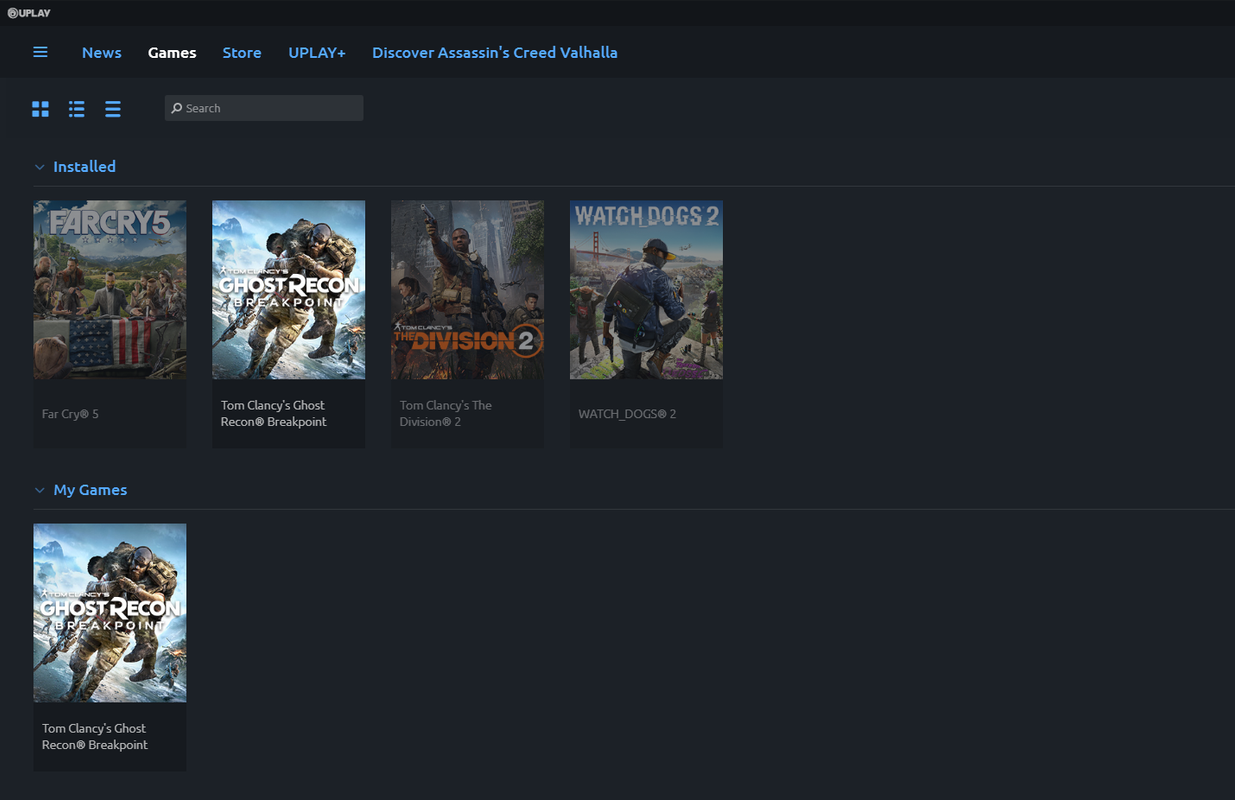Switch to grid tile view
The height and width of the screenshot is (800, 1235).
40,109
